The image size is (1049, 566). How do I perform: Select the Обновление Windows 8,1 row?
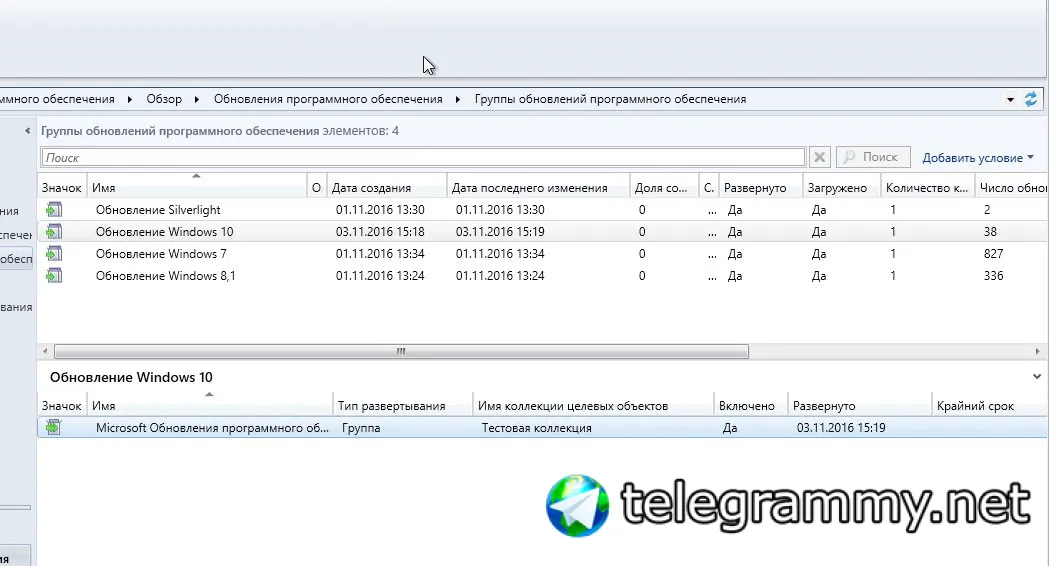coord(543,276)
